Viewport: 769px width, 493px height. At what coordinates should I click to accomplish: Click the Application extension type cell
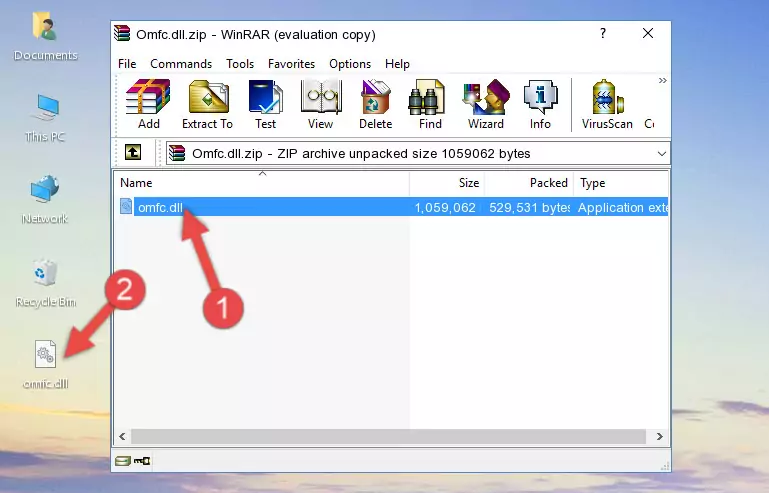[x=622, y=208]
